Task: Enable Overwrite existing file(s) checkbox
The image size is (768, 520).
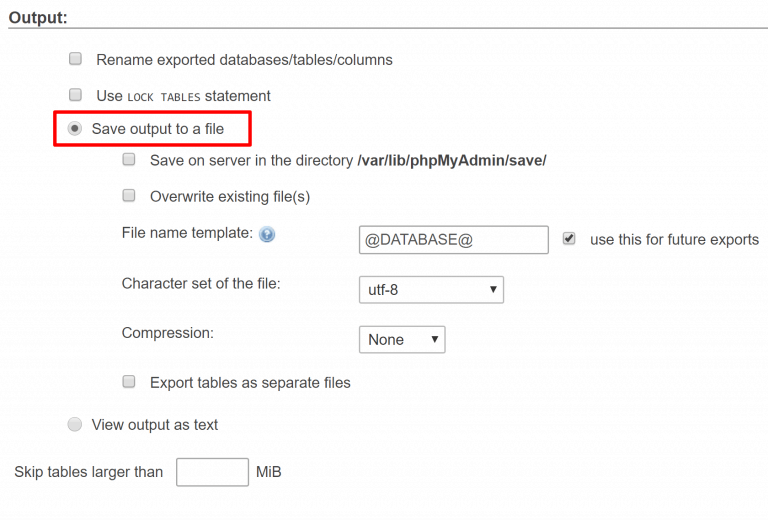Action: pos(128,196)
